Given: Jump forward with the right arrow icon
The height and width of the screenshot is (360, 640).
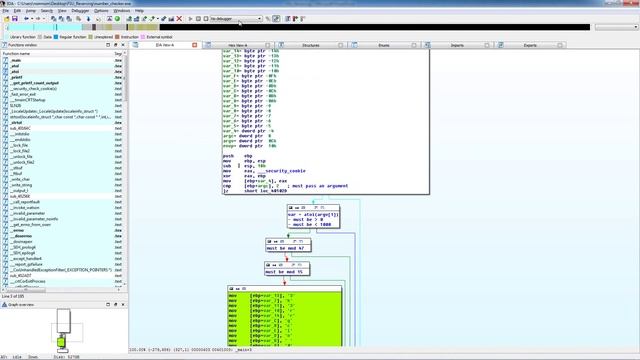Looking at the screenshot, I should point(38,19).
